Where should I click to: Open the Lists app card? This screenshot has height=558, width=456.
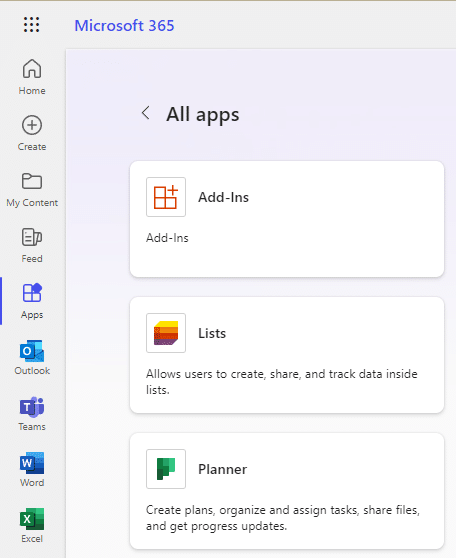(287, 355)
